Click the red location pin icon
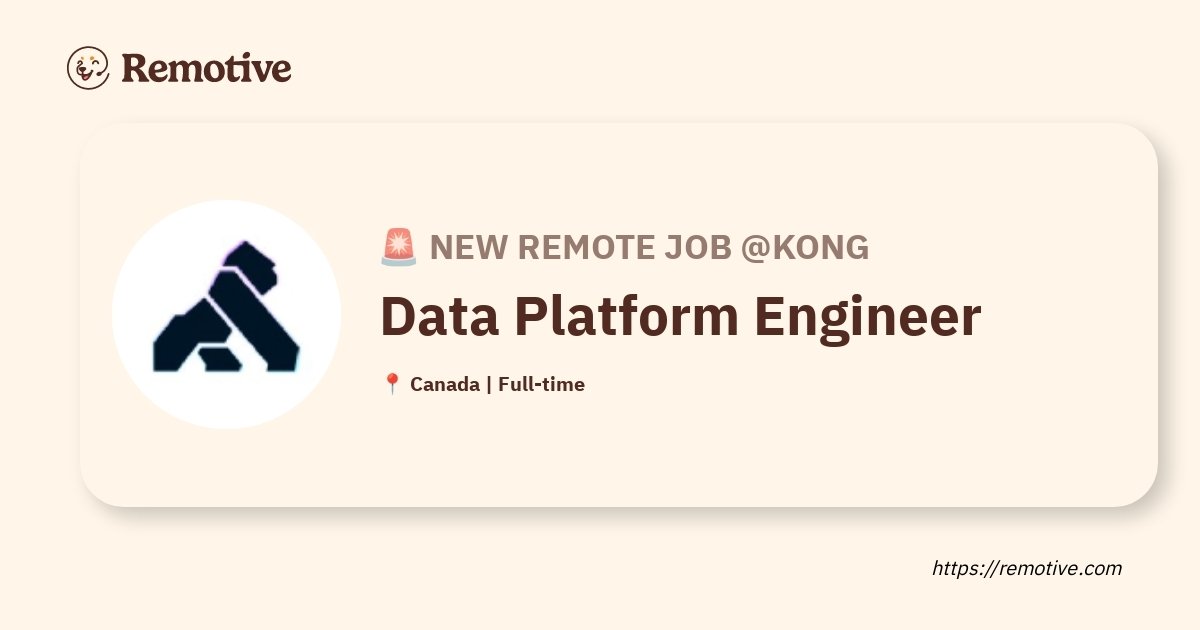Screen dimensions: 1200x630 [x=392, y=384]
